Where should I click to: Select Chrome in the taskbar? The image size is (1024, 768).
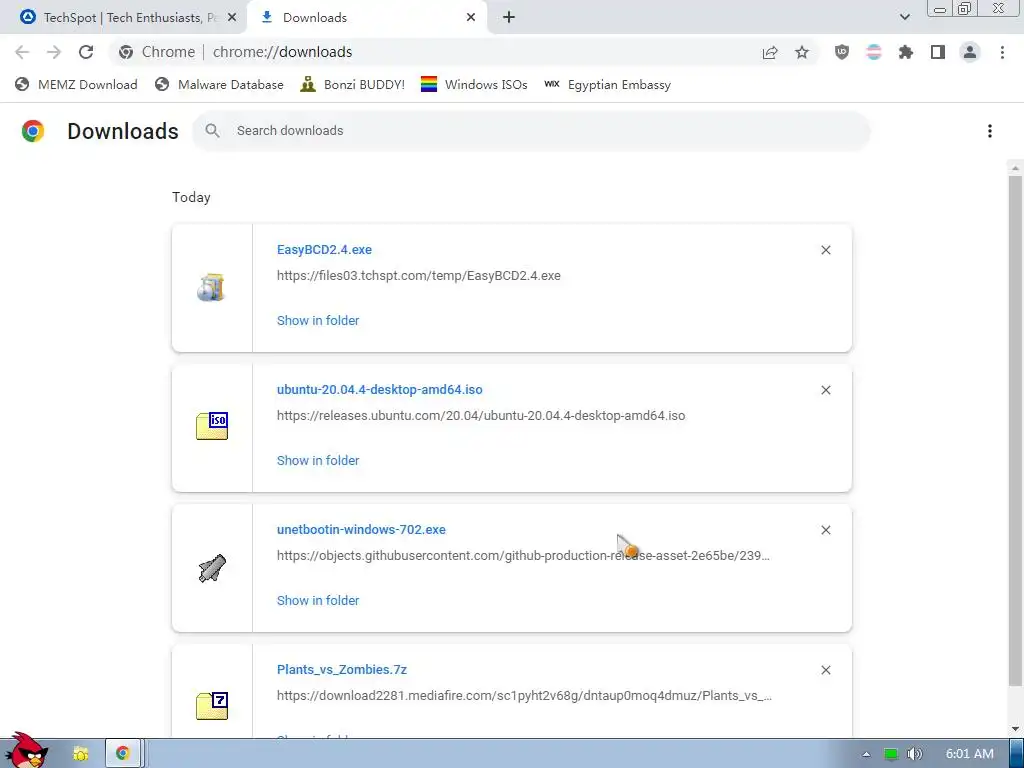tap(122, 754)
